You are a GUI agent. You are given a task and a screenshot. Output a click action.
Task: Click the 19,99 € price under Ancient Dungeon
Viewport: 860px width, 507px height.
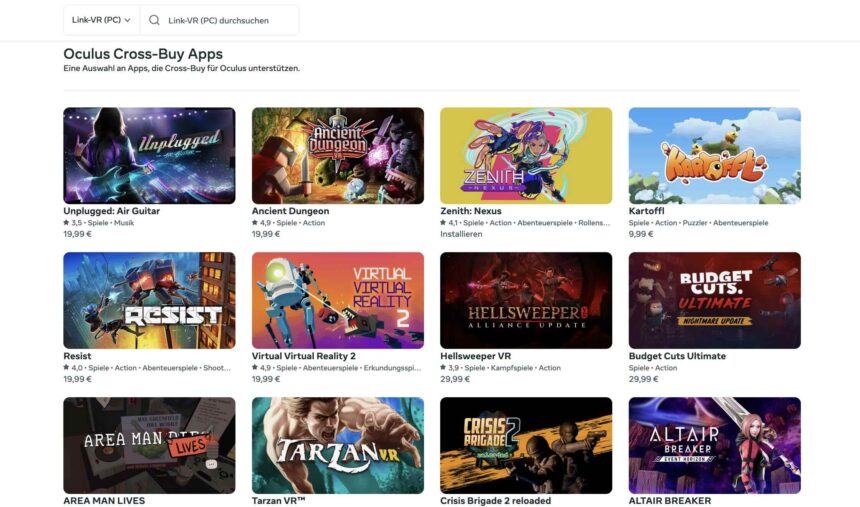click(x=266, y=234)
